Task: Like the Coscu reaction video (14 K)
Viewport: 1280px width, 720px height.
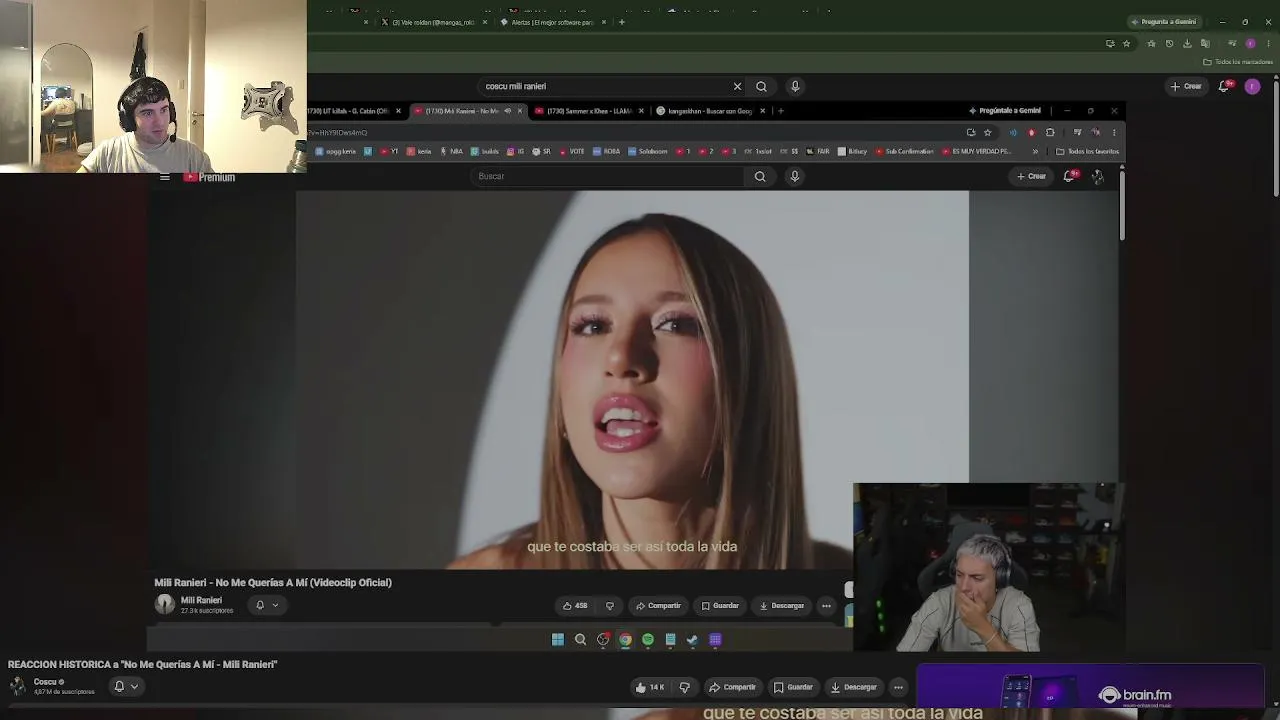Action: [650, 687]
